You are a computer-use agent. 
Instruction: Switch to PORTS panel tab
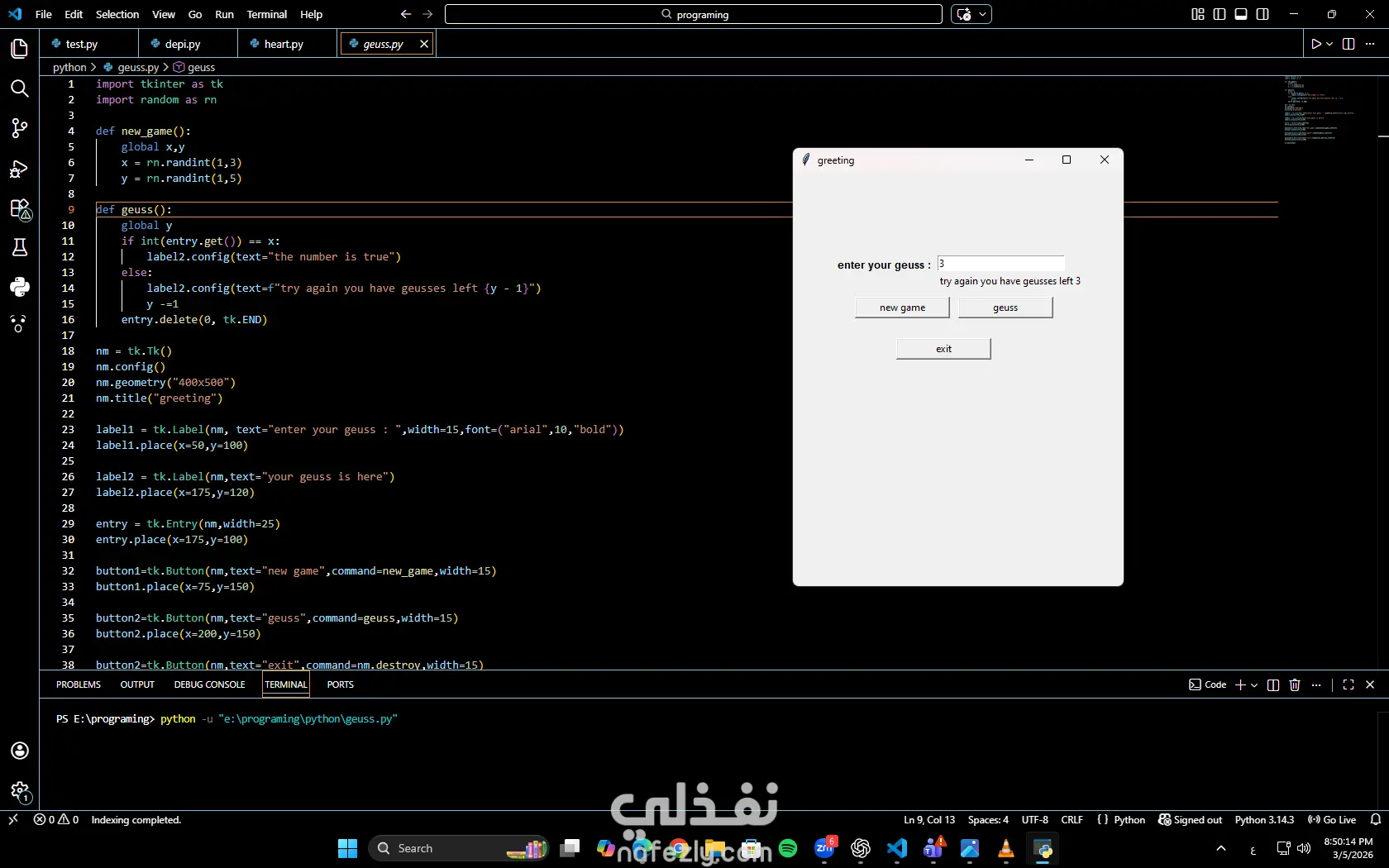click(340, 684)
